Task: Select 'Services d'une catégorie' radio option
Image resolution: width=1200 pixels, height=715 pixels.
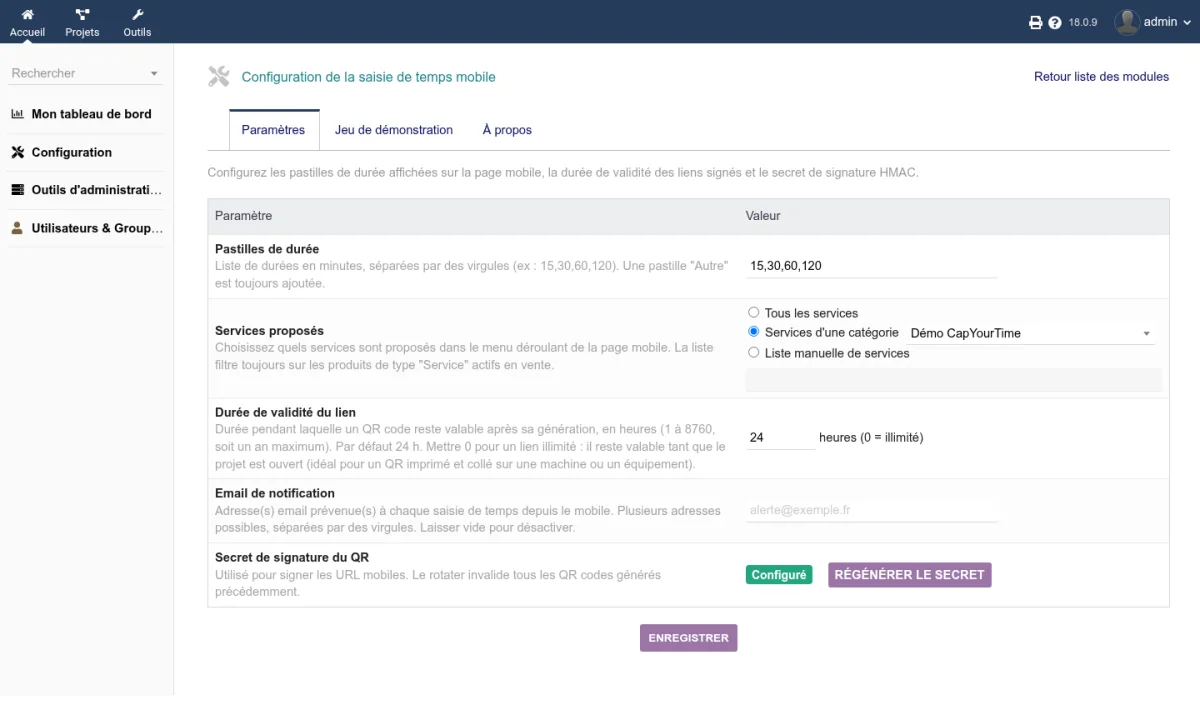Action: pos(754,332)
